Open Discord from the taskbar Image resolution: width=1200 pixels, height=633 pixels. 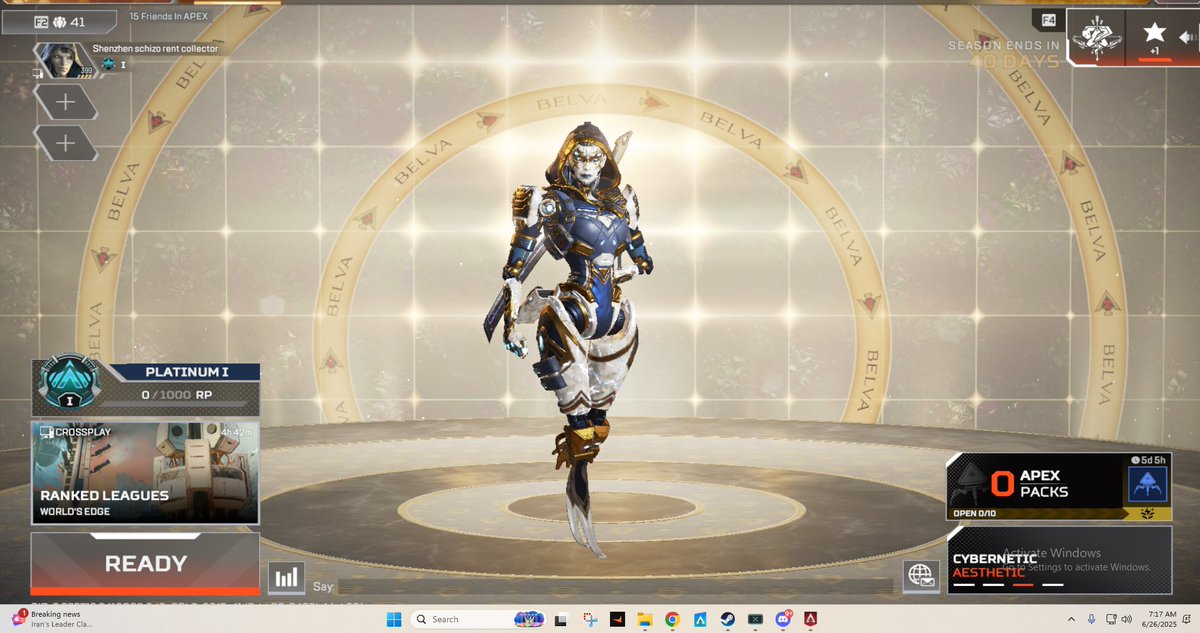pyautogui.click(x=783, y=619)
